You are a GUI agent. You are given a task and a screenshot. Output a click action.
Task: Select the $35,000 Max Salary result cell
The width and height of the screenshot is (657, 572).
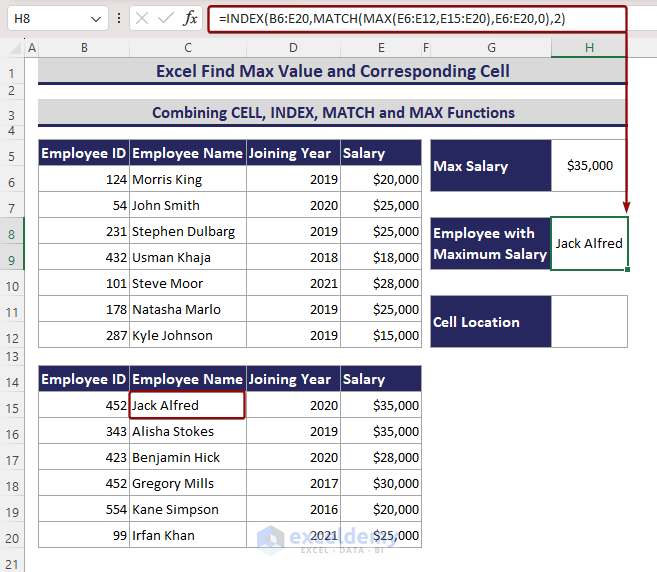pos(589,166)
